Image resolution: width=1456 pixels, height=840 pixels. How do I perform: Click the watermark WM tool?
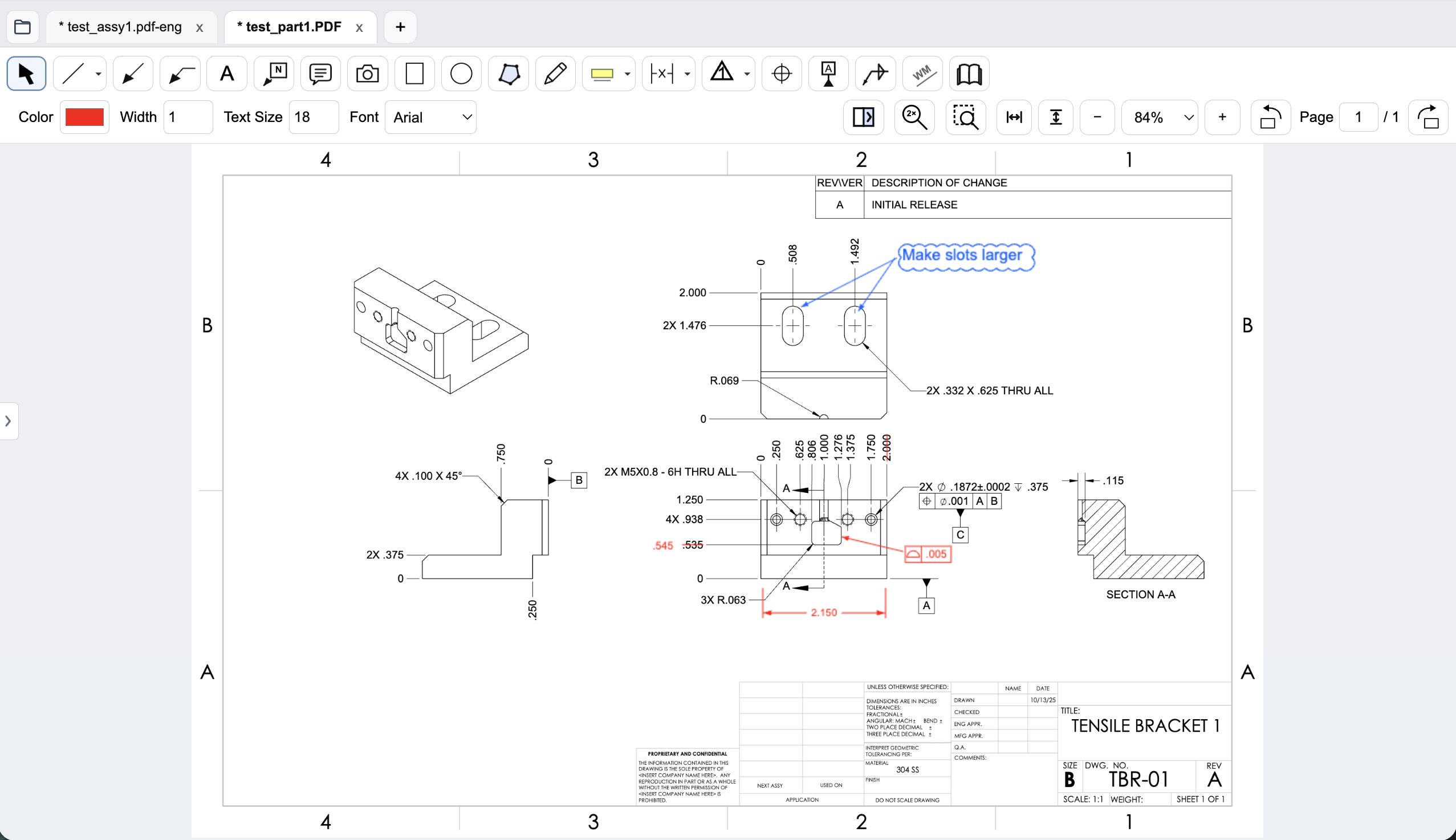point(922,74)
